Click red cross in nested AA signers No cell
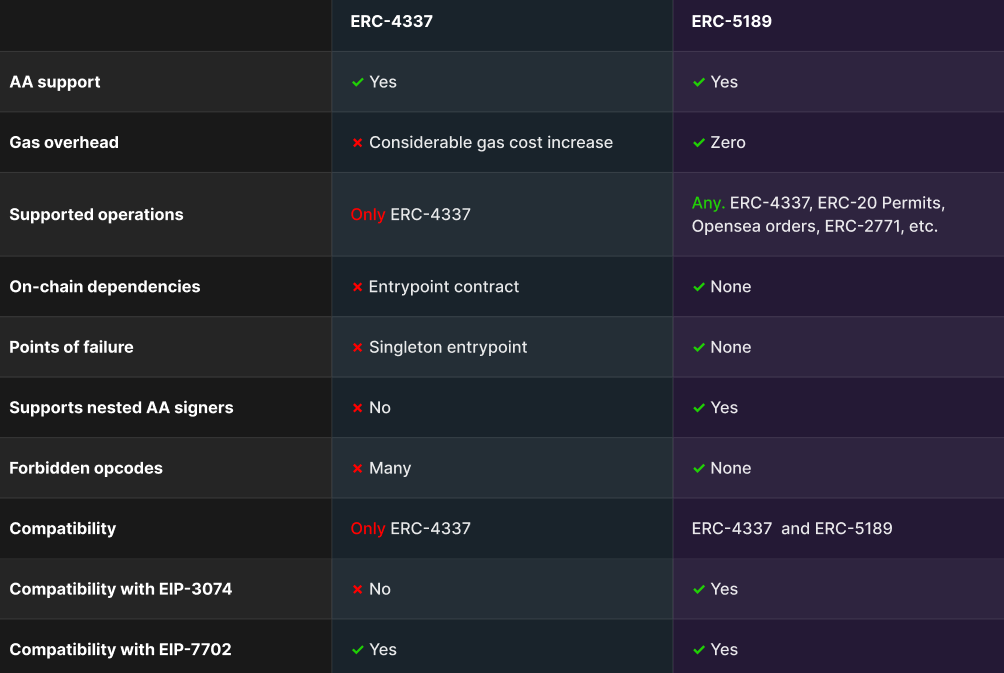The width and height of the screenshot is (1004, 673). point(357,408)
